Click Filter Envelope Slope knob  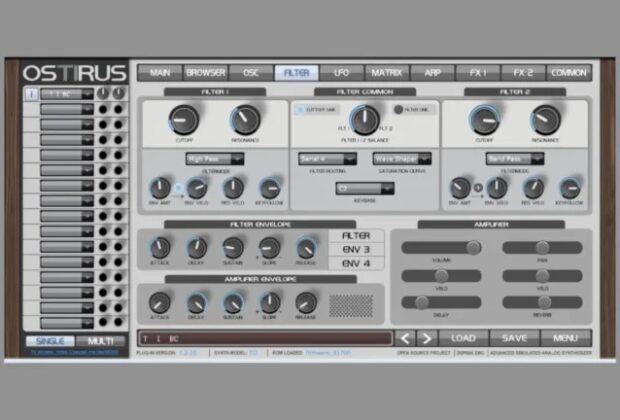pyautogui.click(x=270, y=248)
